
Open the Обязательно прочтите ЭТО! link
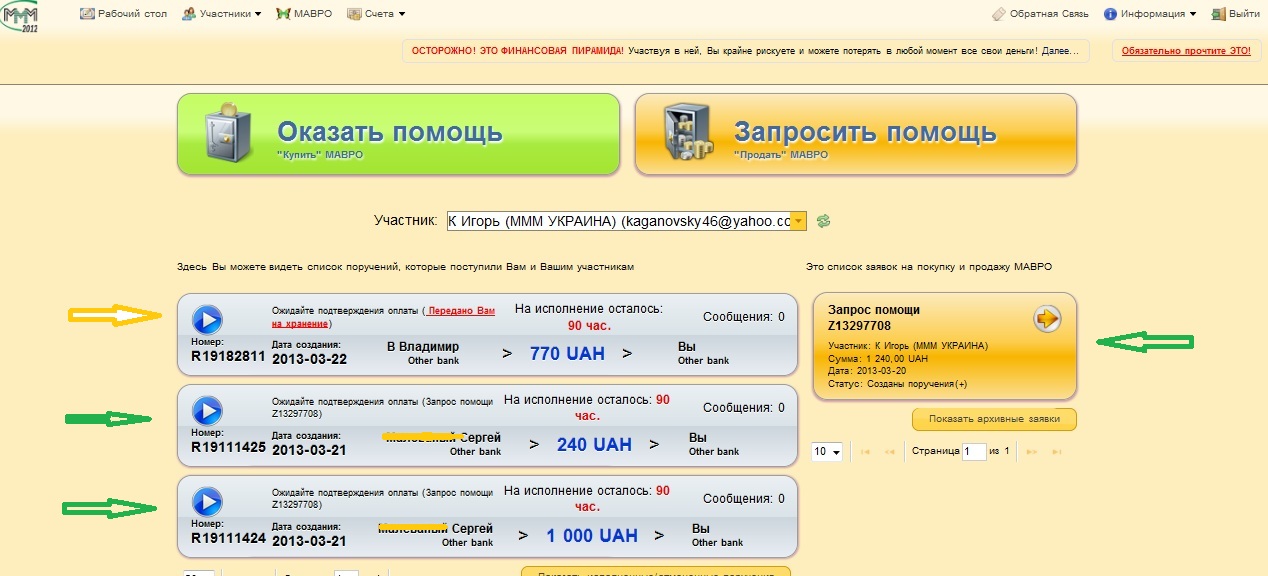[1186, 50]
